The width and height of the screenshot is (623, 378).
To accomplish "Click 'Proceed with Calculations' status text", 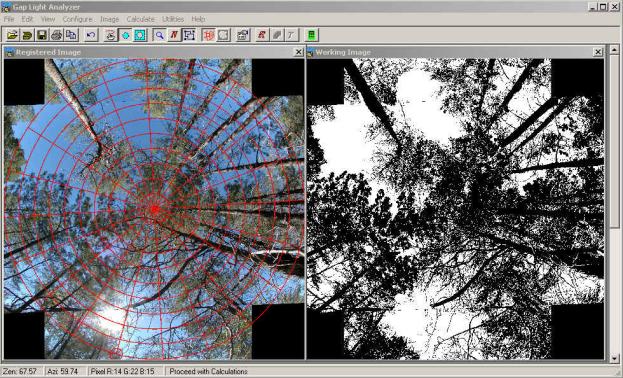I will point(209,371).
